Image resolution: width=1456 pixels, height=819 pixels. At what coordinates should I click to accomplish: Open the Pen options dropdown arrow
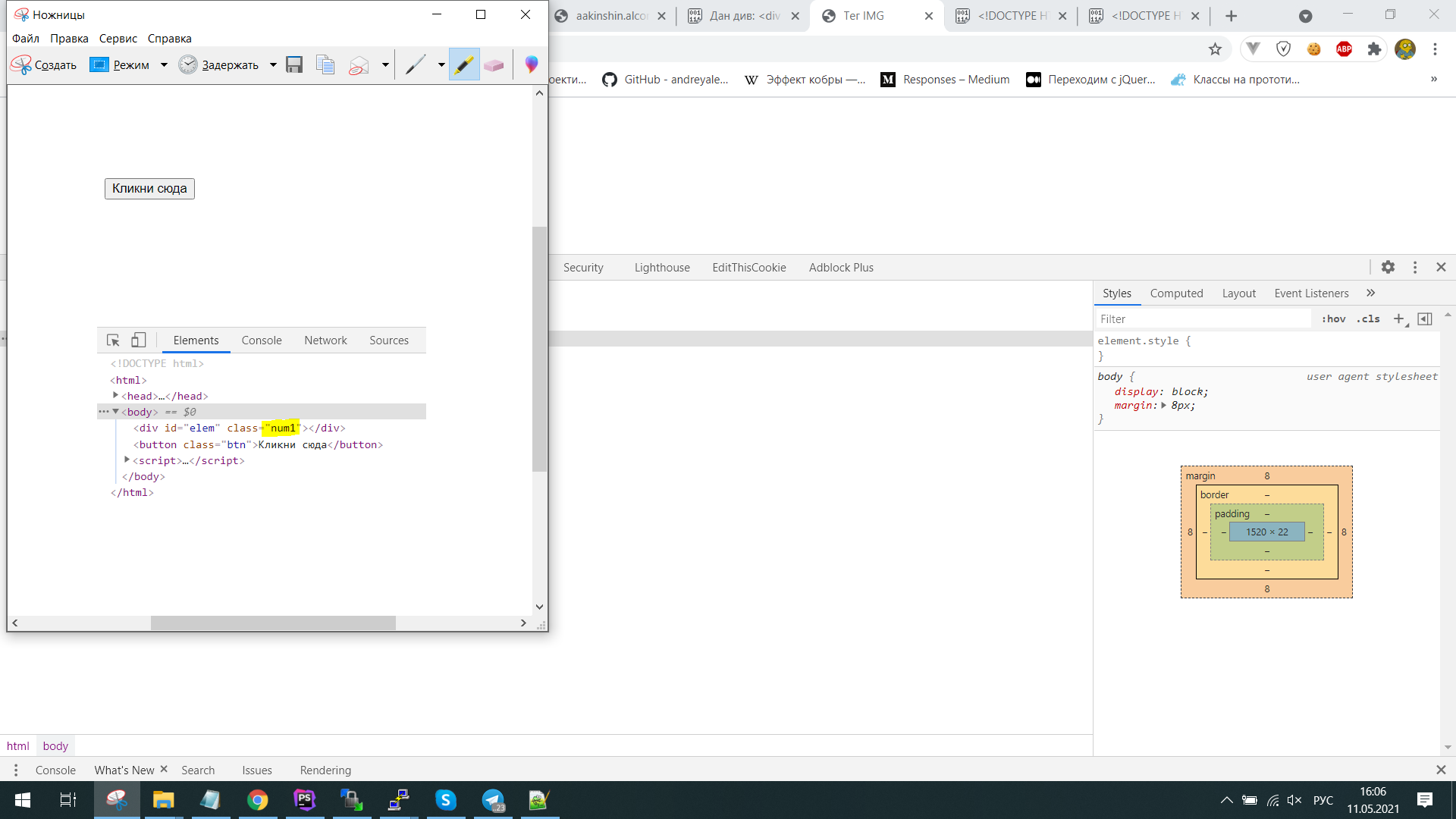point(441,65)
